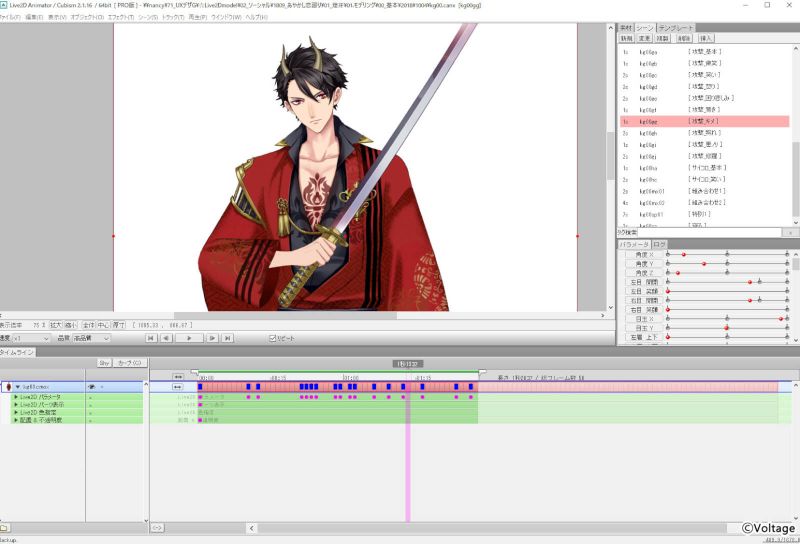
Task: Click the model thumbnail icon on the track
Action: pyautogui.click(x=8, y=387)
